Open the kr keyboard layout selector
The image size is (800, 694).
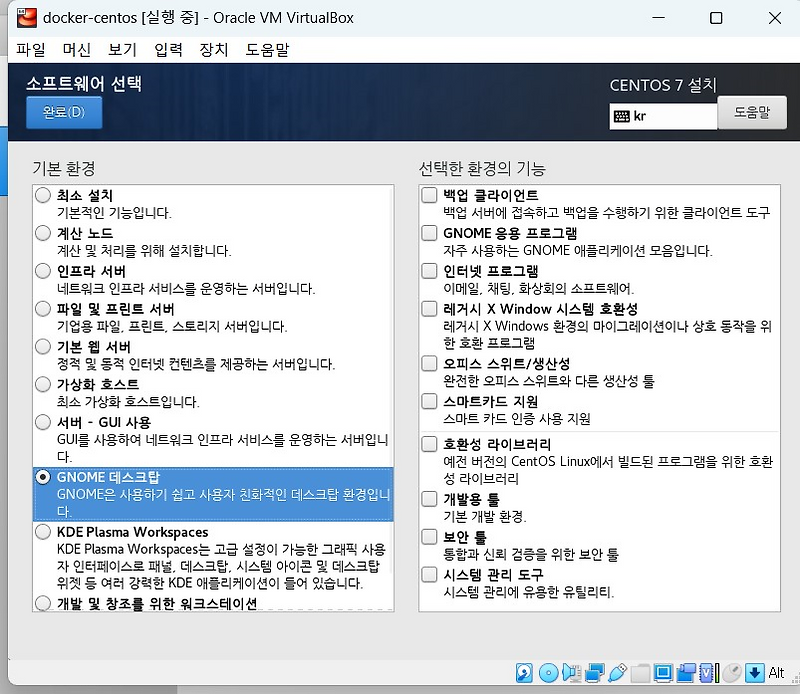(662, 116)
